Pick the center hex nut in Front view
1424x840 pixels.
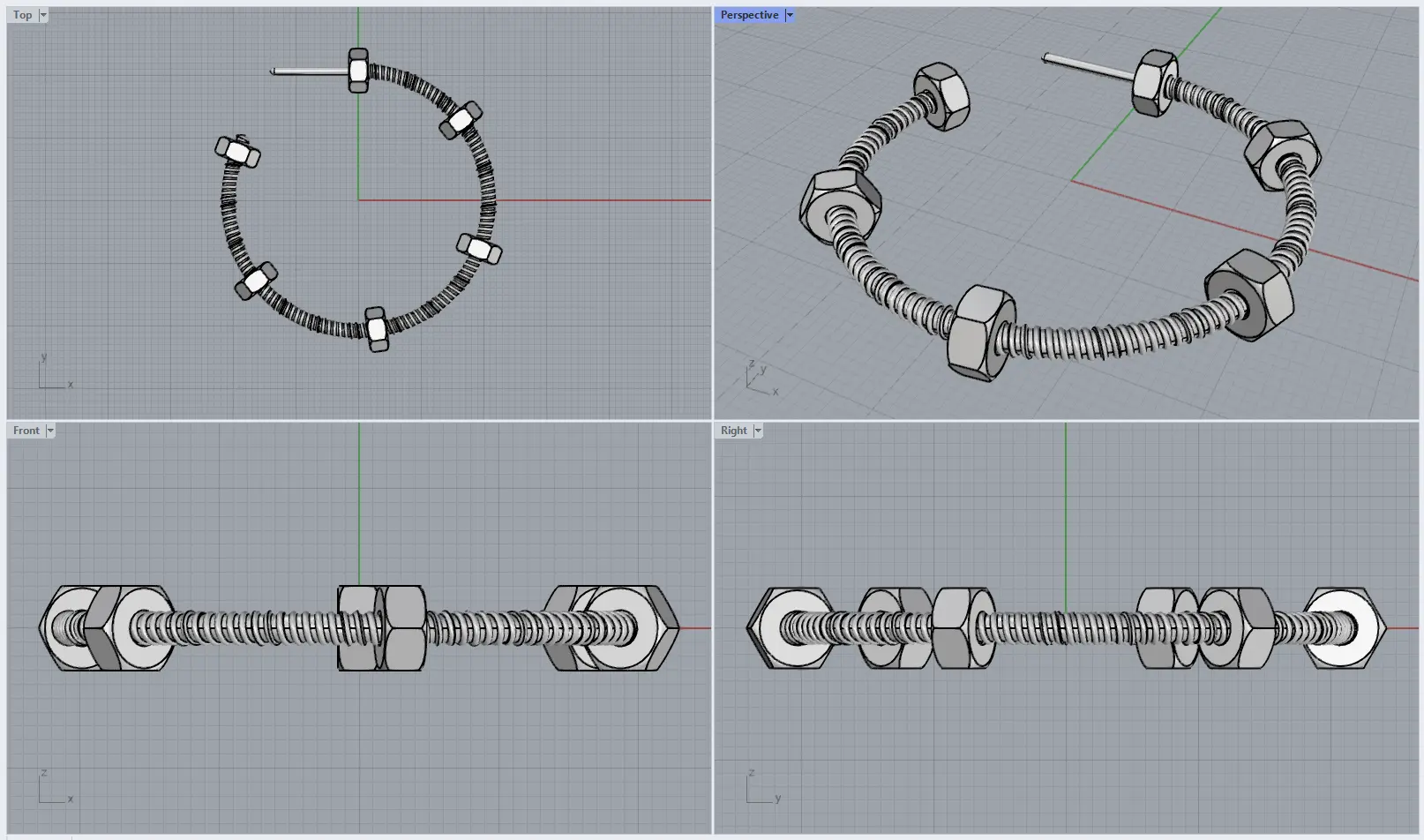pos(381,628)
